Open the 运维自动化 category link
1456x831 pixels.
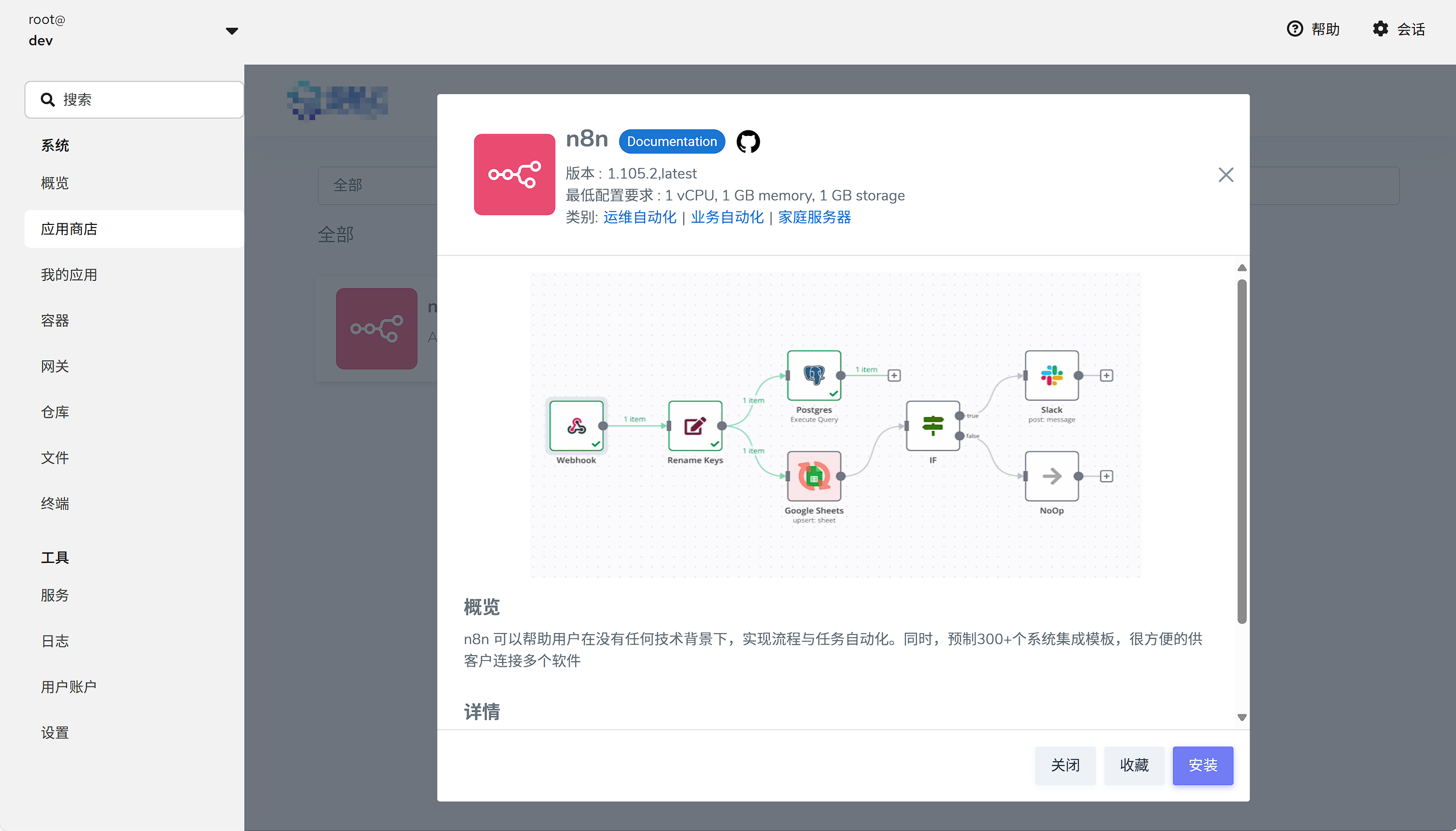[639, 217]
